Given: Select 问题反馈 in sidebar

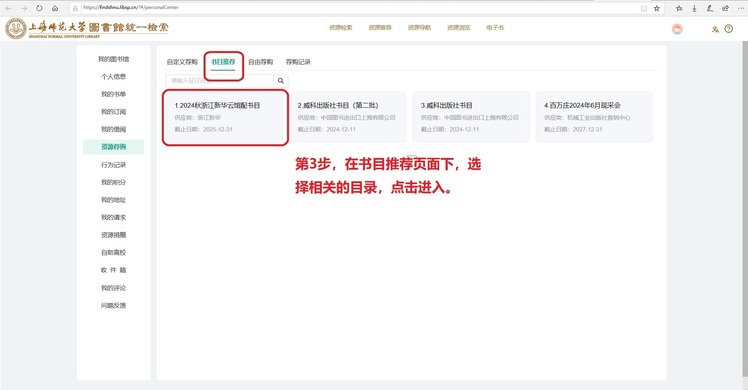Looking at the screenshot, I should tap(114, 306).
